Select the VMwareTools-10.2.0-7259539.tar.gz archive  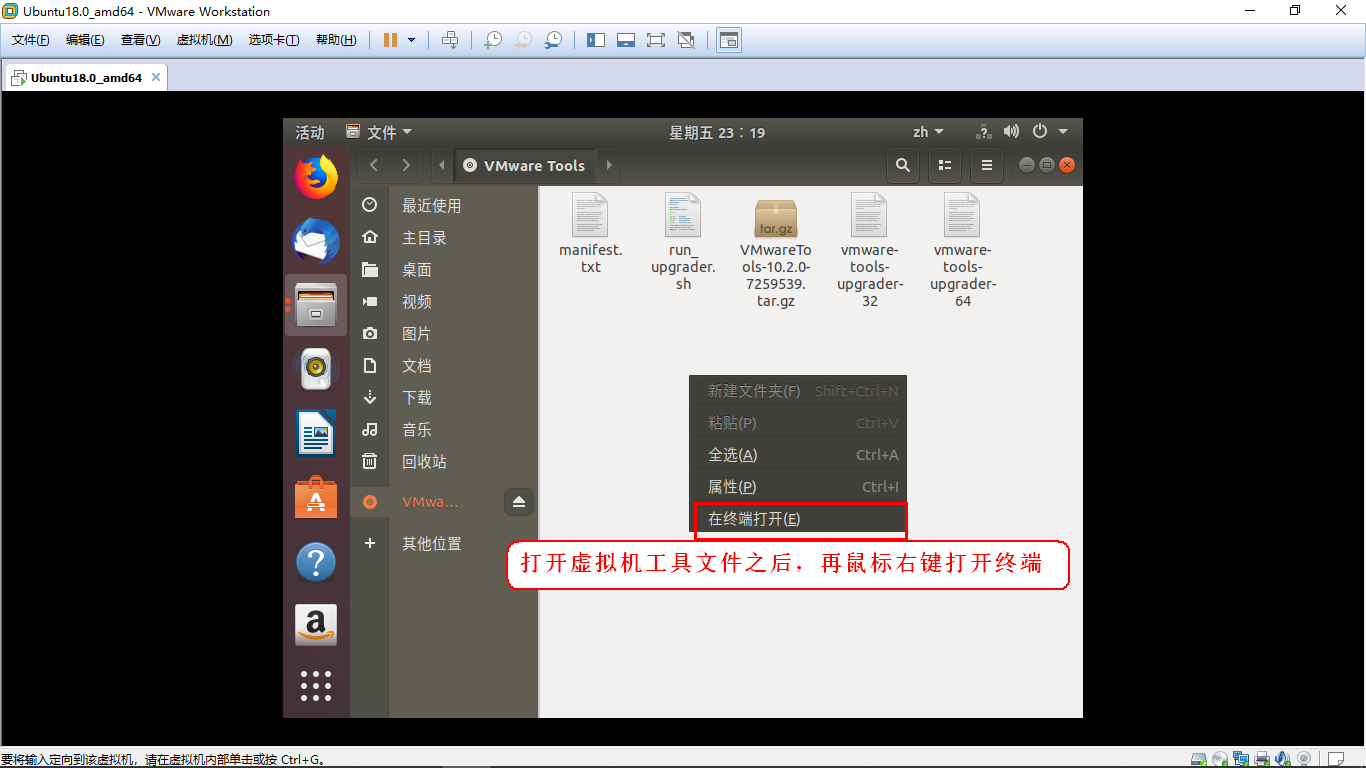(776, 250)
